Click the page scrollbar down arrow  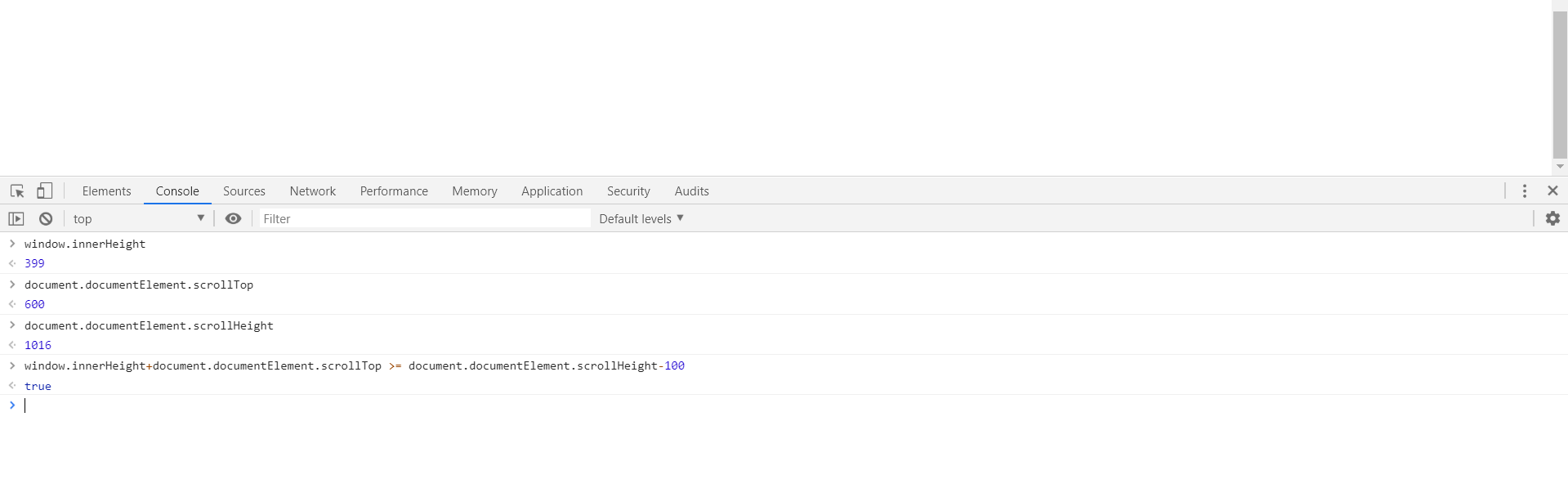click(1560, 167)
